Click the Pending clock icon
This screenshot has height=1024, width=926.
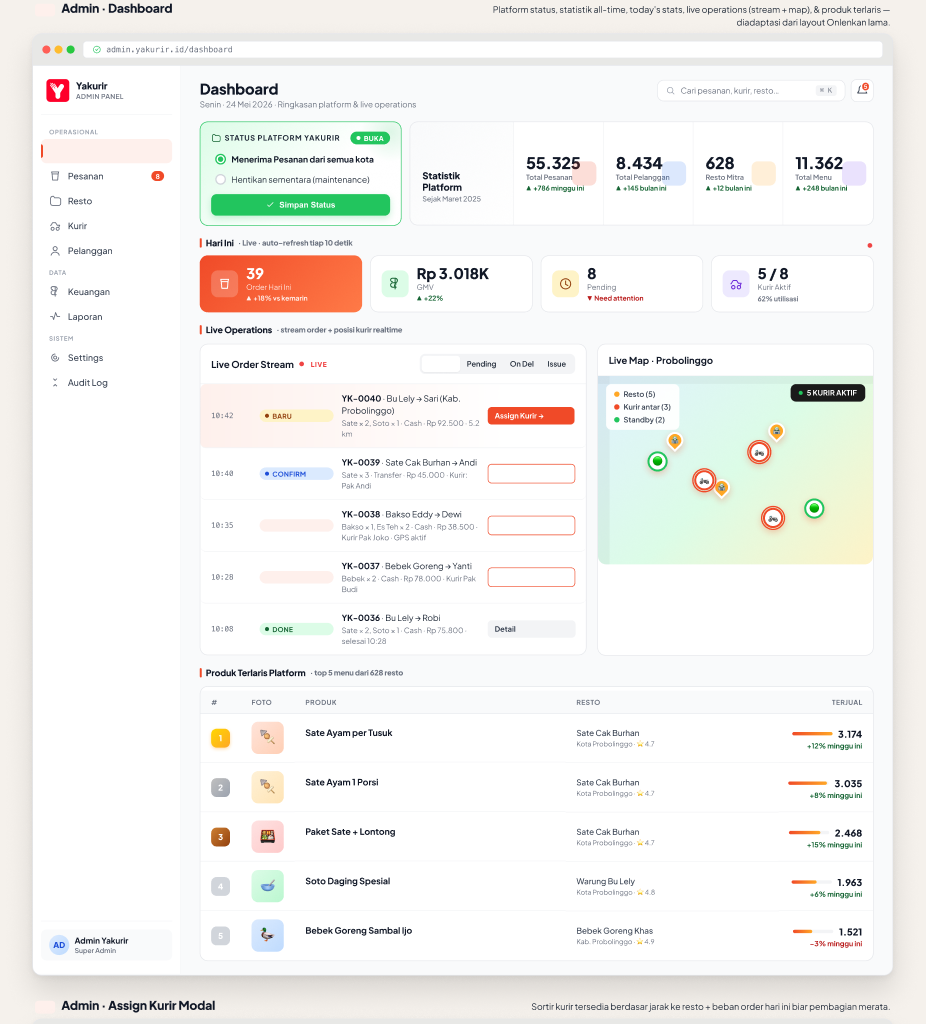click(565, 284)
